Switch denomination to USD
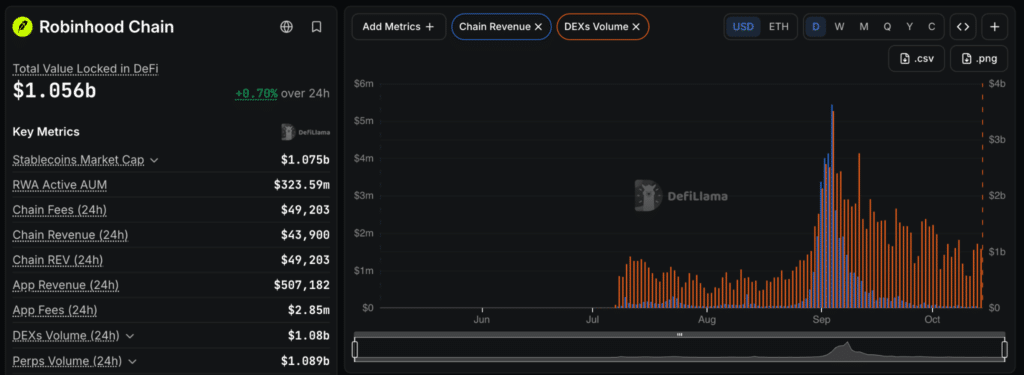Image resolution: width=1024 pixels, height=375 pixels. pyautogui.click(x=743, y=27)
